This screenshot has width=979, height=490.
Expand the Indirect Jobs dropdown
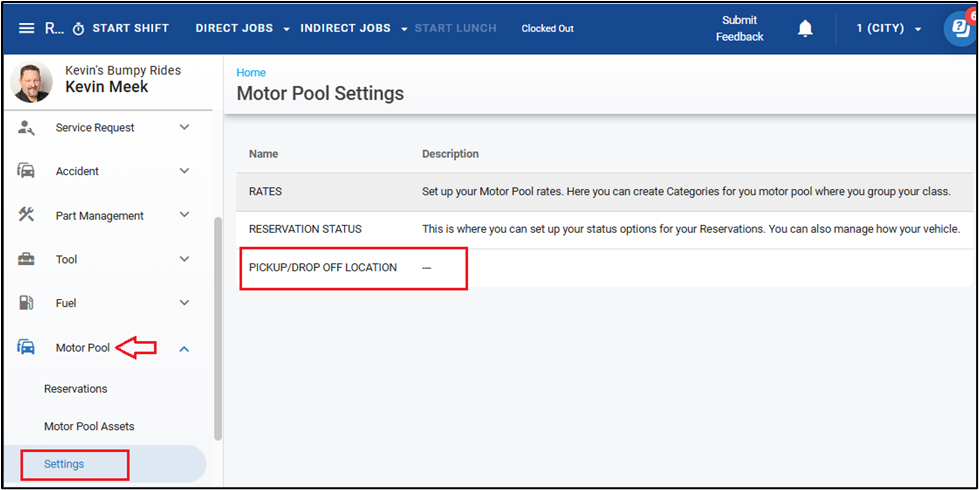[354, 28]
